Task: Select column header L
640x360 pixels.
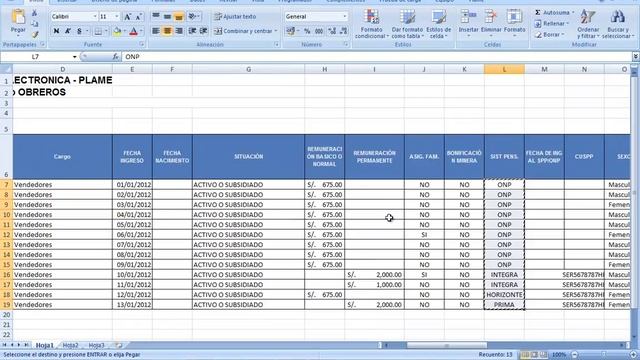Action: click(504, 69)
